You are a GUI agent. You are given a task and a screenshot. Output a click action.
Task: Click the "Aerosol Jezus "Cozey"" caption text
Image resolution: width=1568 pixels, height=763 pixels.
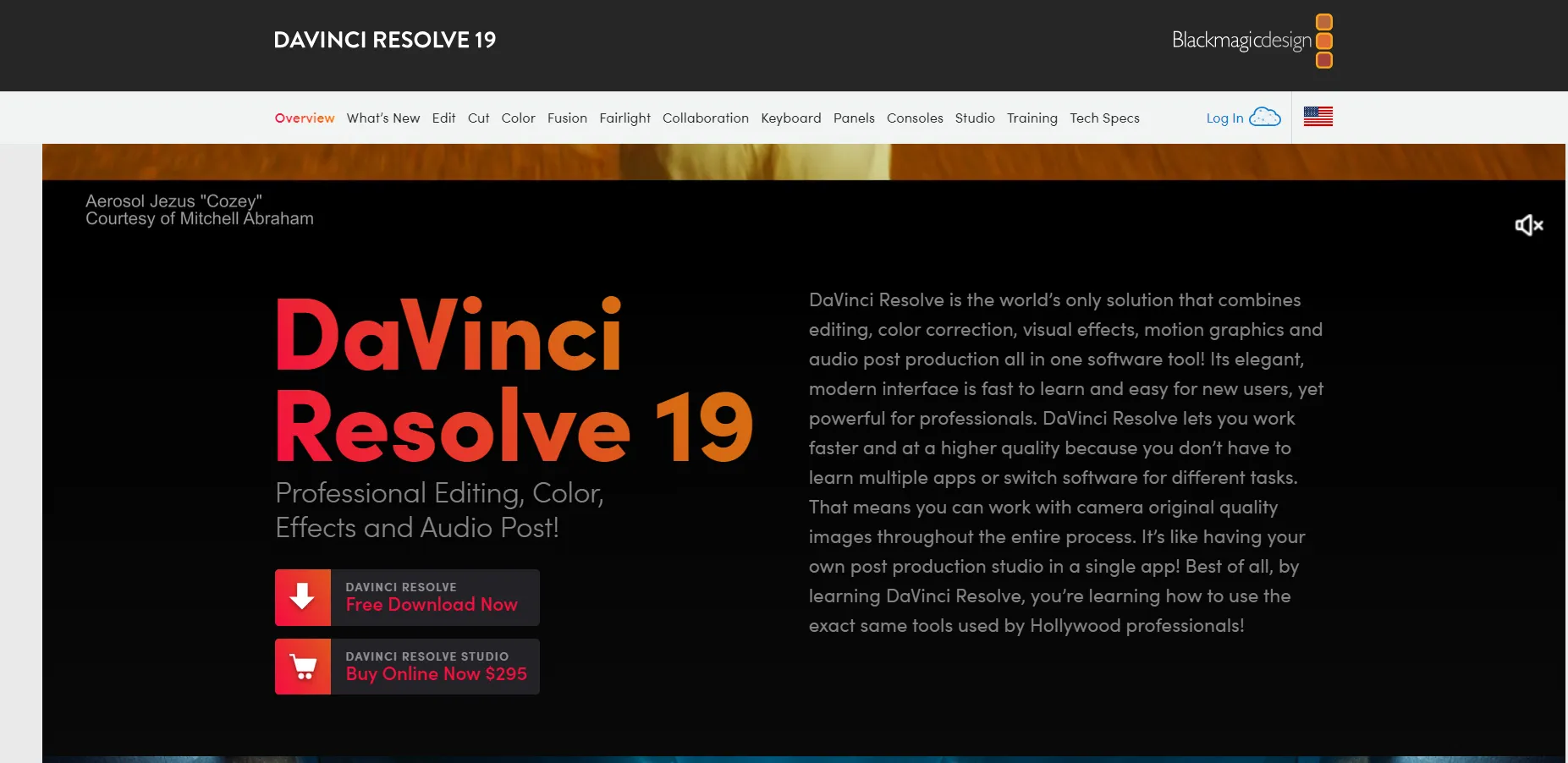coord(173,201)
